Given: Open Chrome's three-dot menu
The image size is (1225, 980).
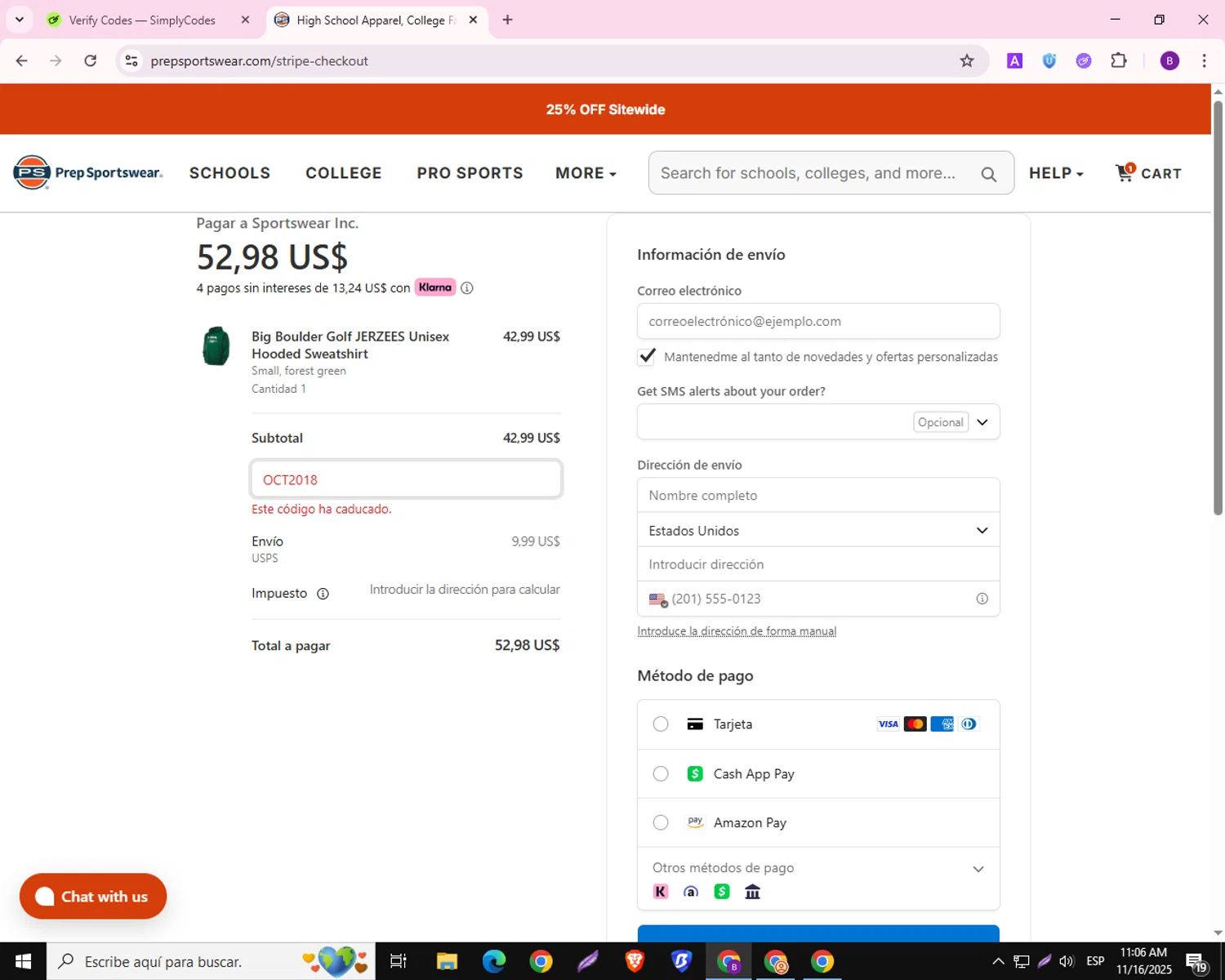Looking at the screenshot, I should (1204, 60).
